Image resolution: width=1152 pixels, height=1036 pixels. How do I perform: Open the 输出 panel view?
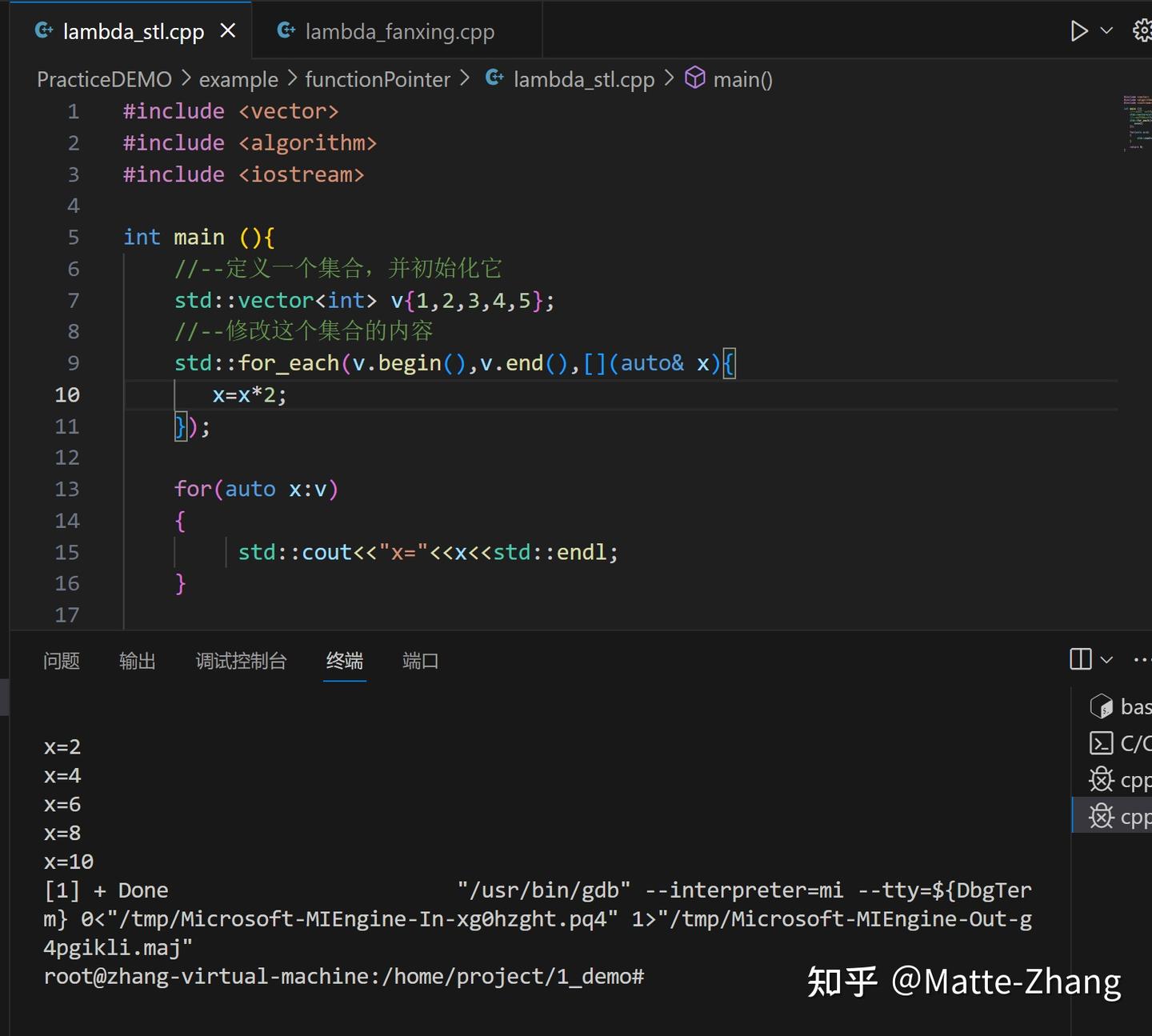coord(137,661)
